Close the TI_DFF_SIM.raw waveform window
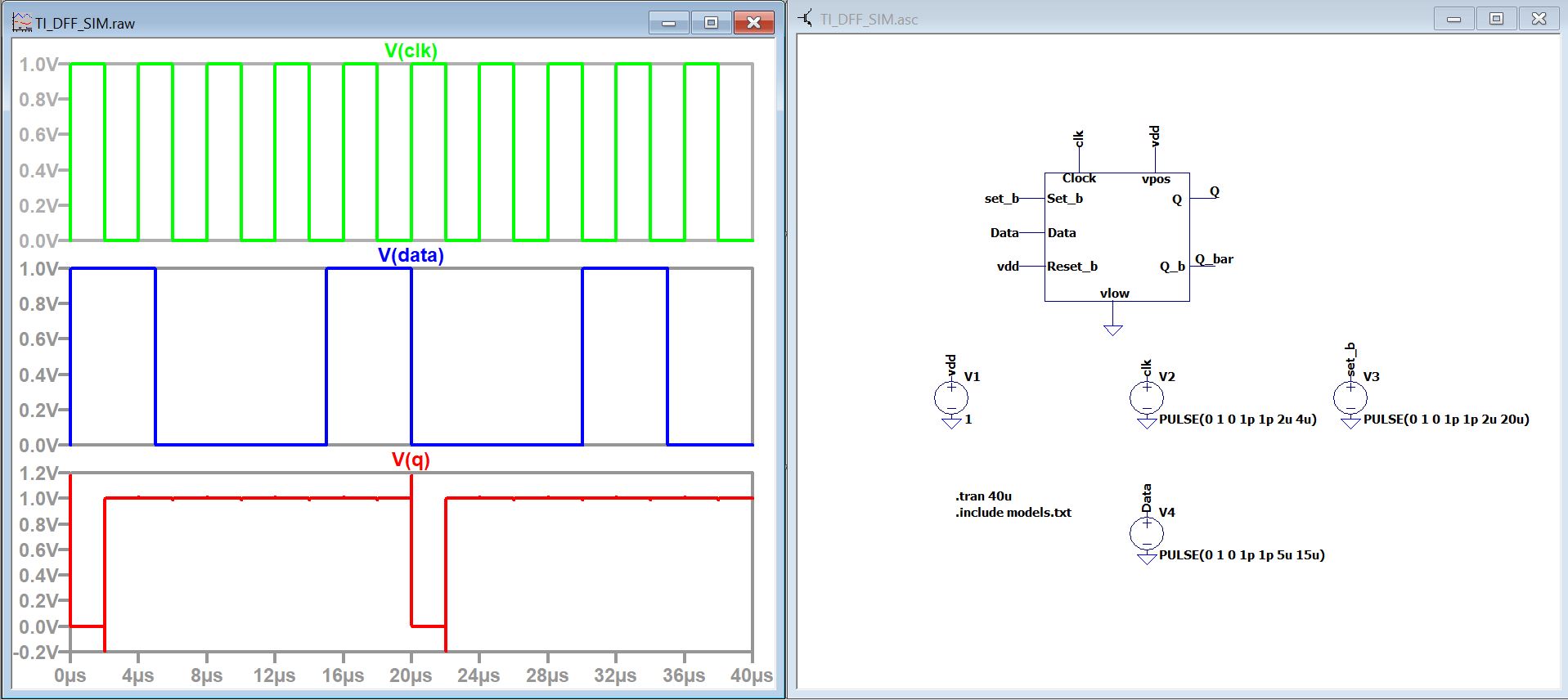 point(753,23)
